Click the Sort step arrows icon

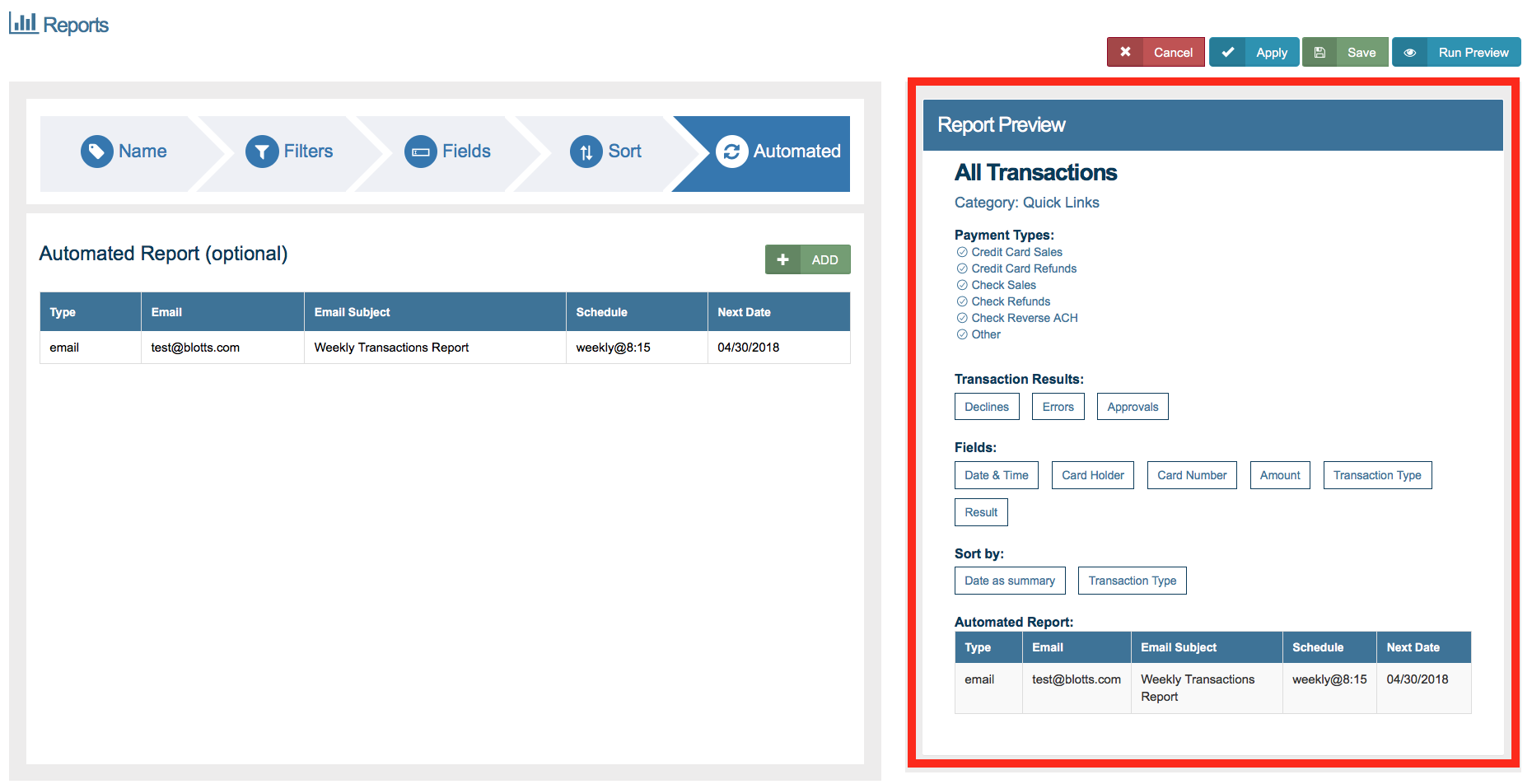coord(586,152)
